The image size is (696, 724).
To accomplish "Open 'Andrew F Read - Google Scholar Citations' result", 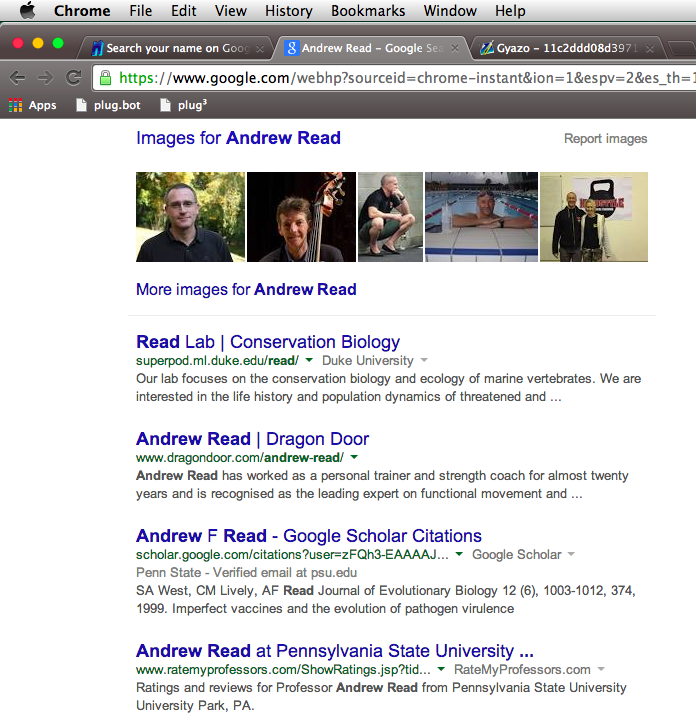I will [x=309, y=536].
